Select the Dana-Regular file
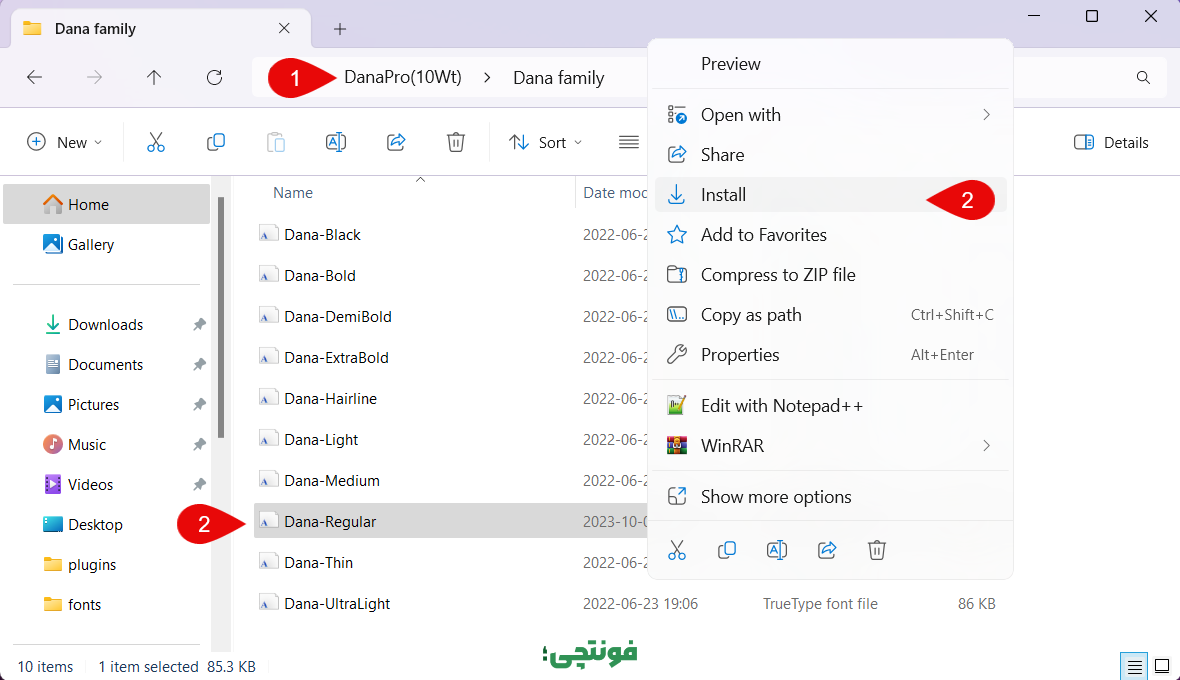 click(451, 521)
